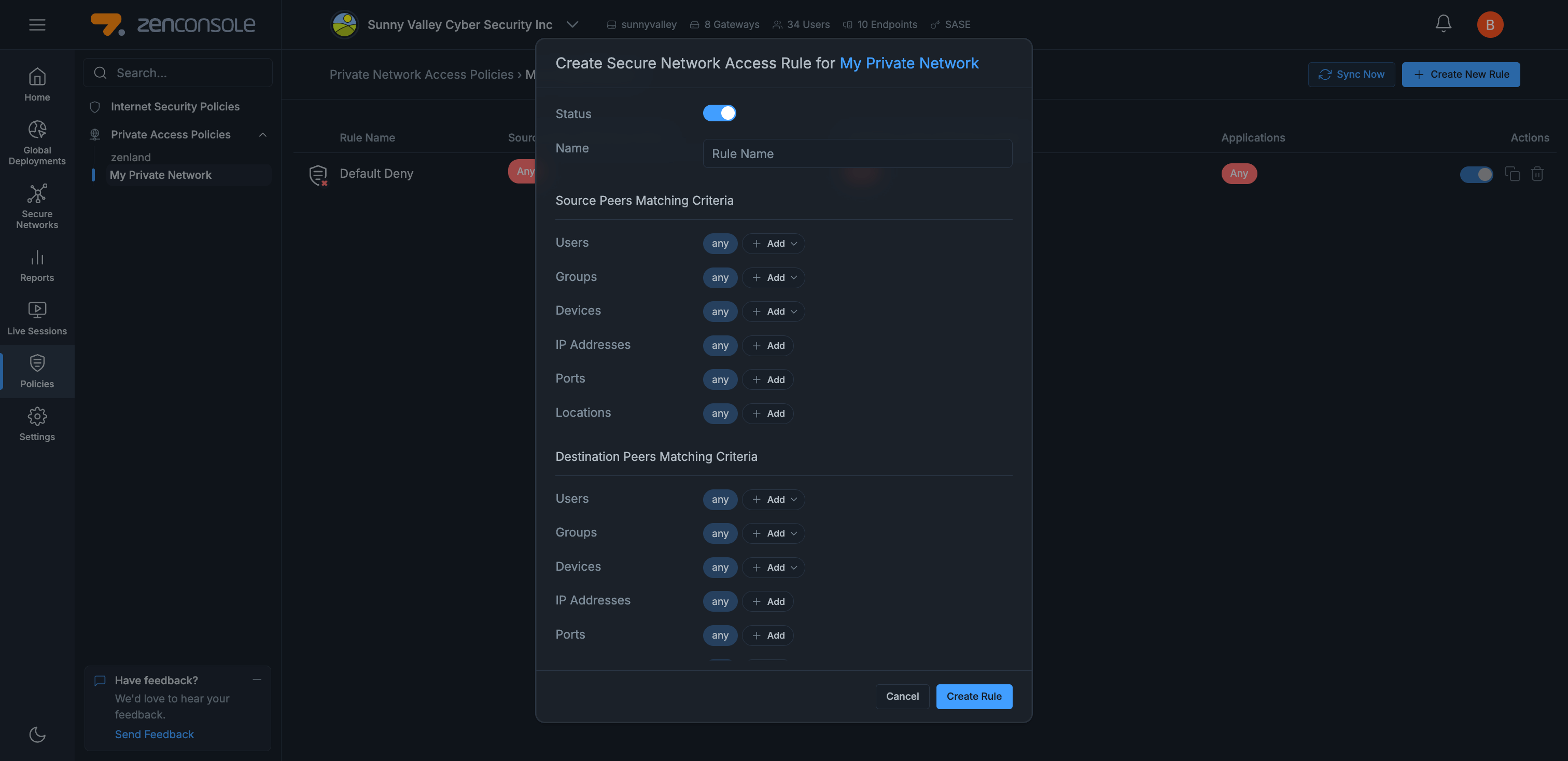Open the hamburger navigation menu
The image size is (1568, 761).
[x=36, y=24]
